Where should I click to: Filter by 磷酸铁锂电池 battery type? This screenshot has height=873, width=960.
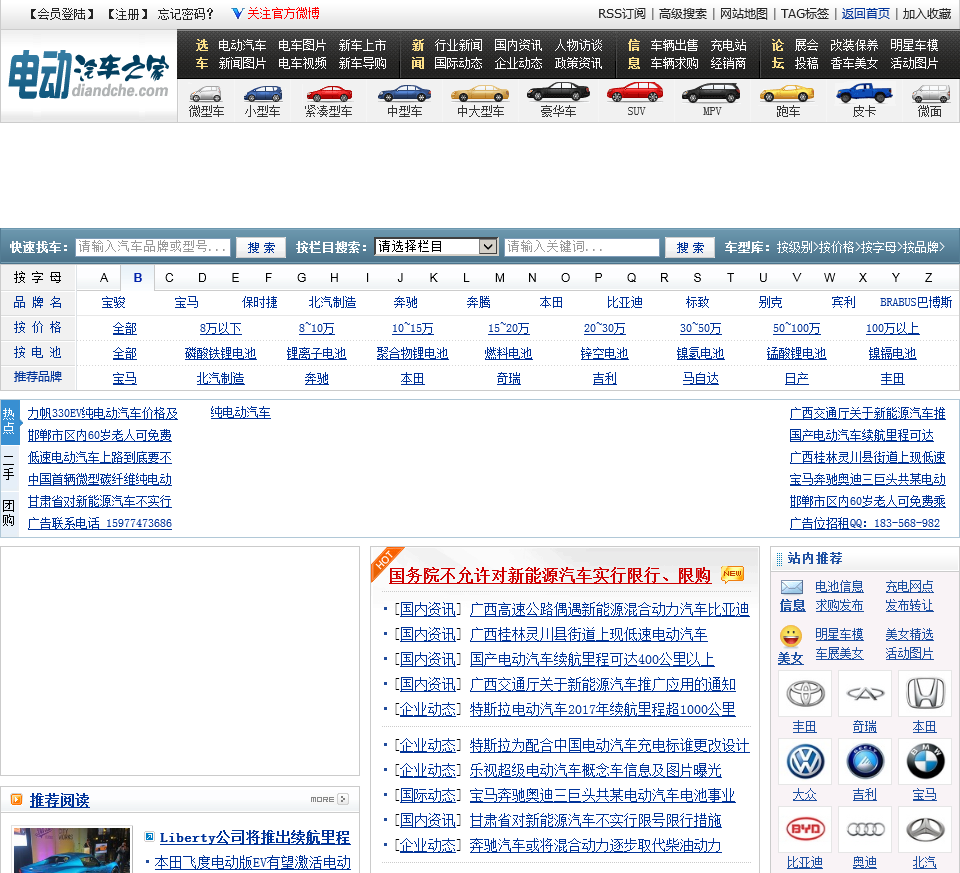220,353
